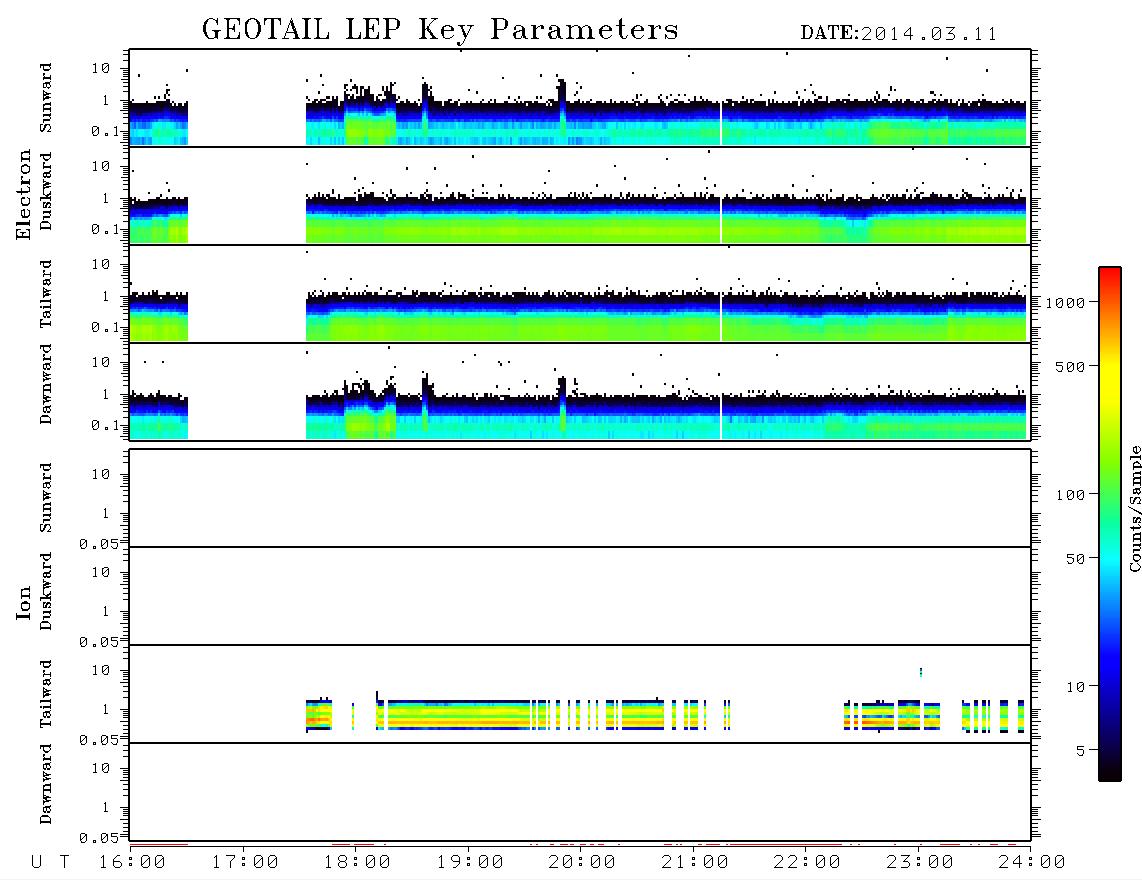Click the Electron Tailward panel label

[45, 294]
